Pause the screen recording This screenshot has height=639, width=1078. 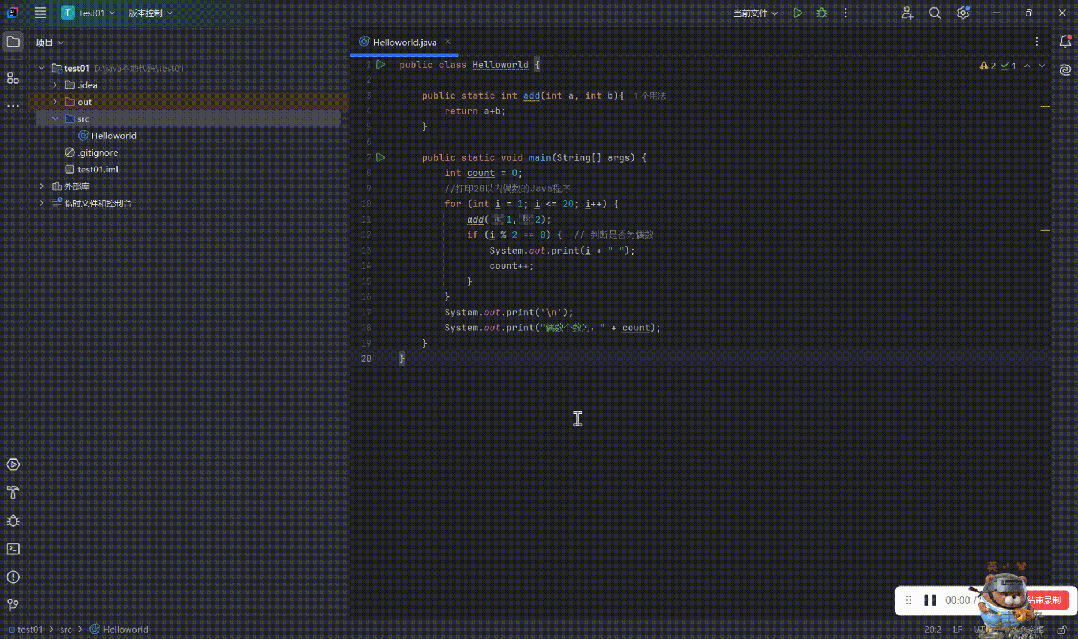click(930, 600)
